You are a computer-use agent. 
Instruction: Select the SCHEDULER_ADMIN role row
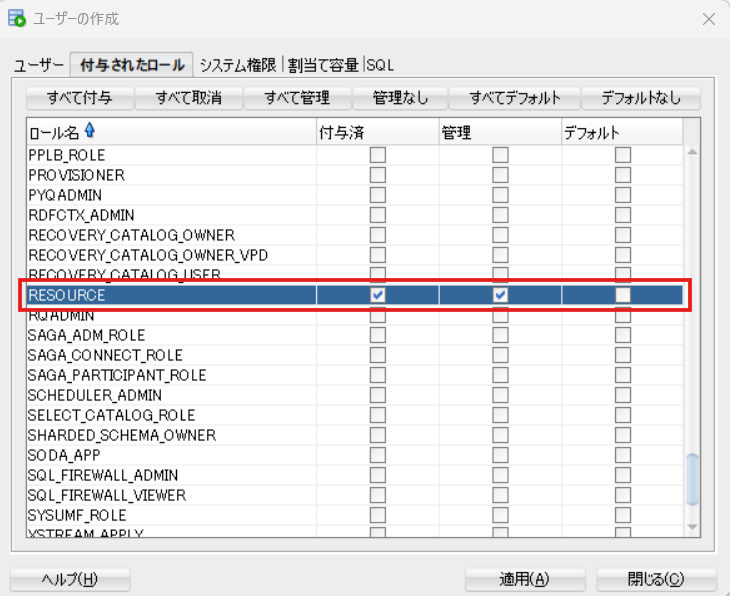pos(355,395)
